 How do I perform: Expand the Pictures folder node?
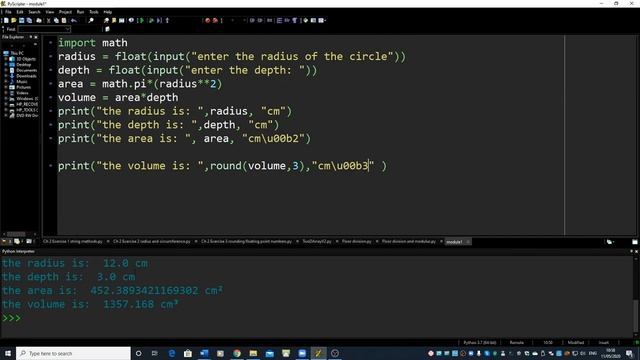pyautogui.click(x=6, y=87)
